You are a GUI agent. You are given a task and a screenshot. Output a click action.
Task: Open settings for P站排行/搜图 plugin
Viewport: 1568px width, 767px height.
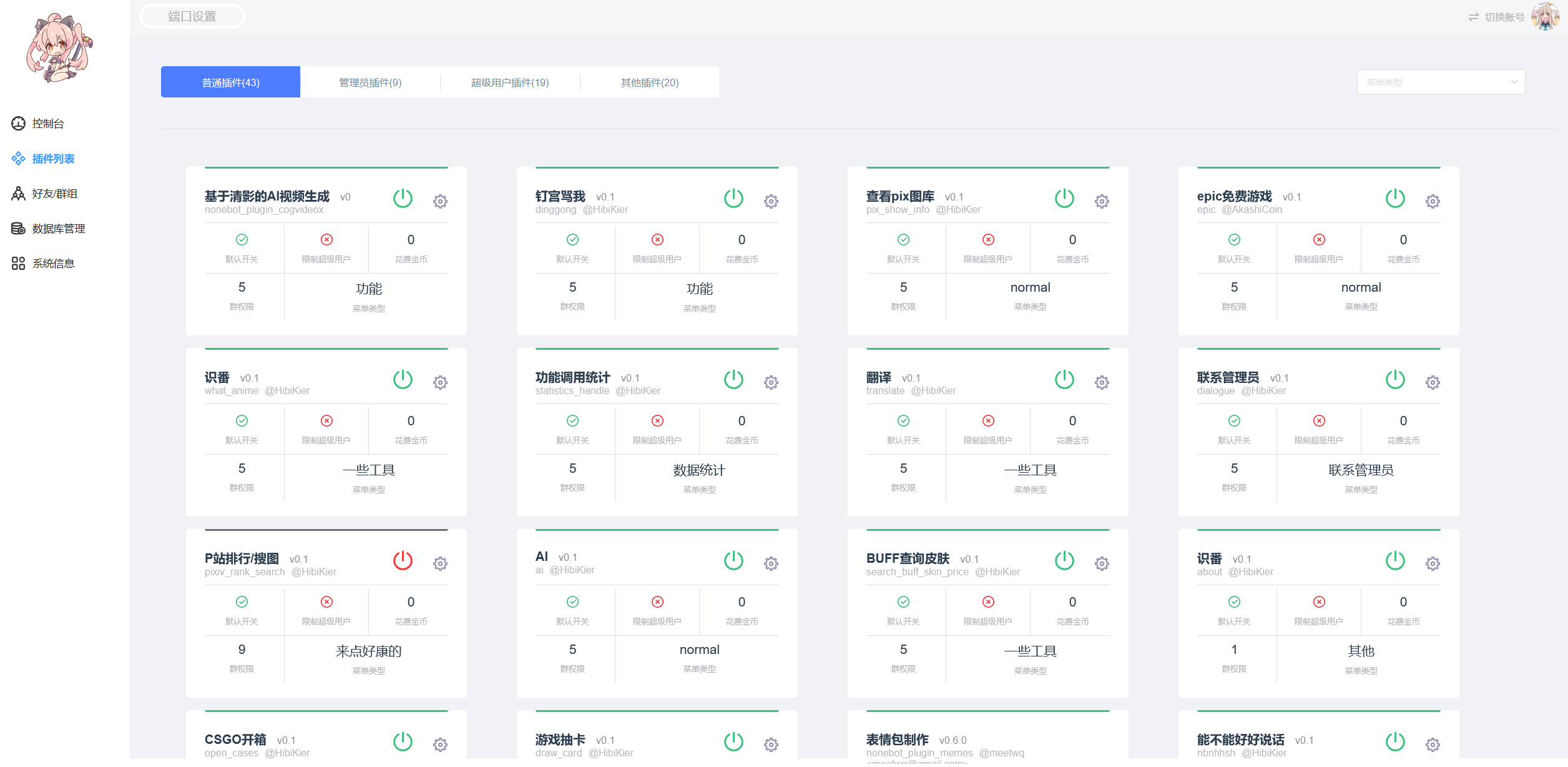440,563
